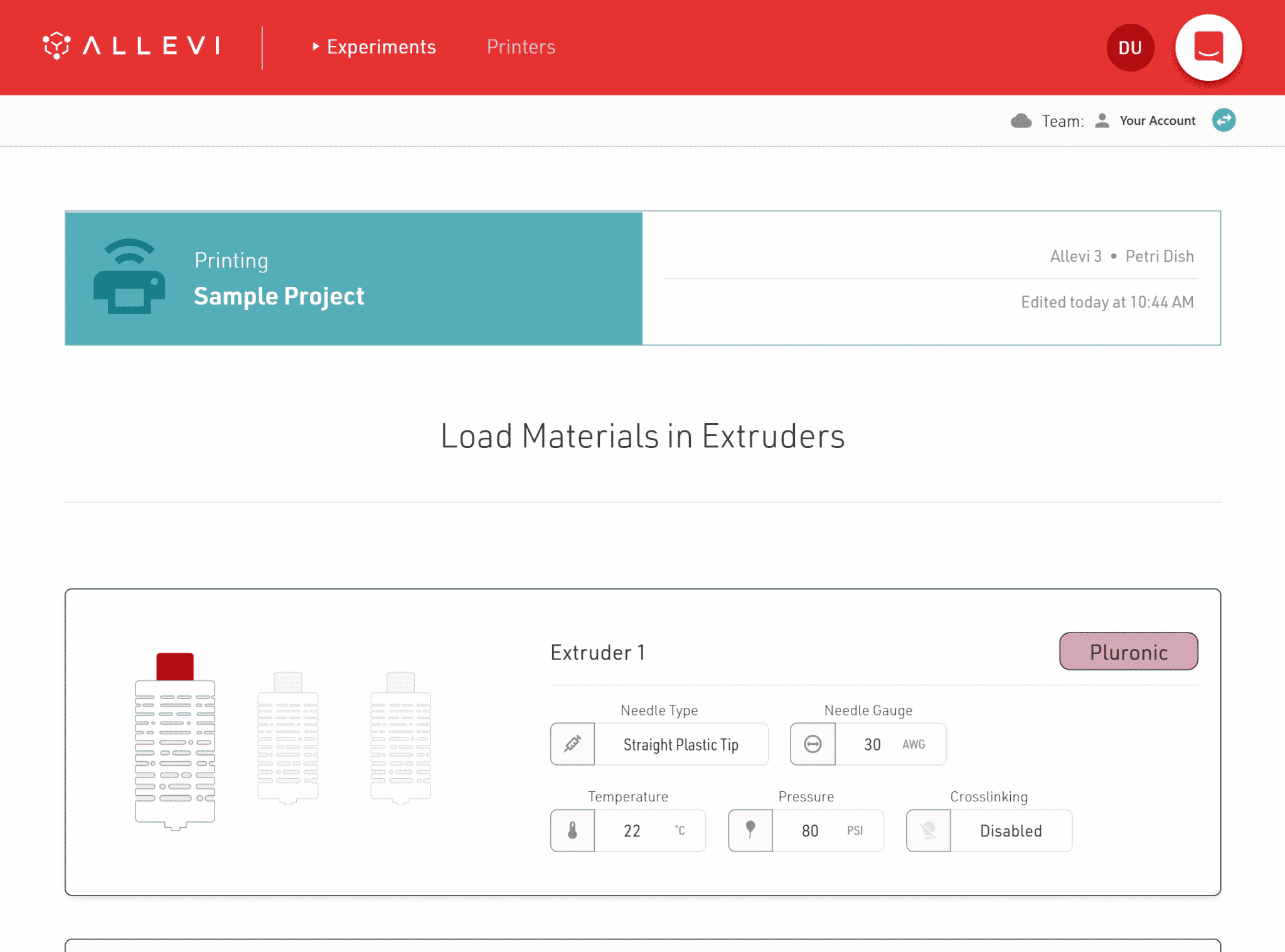Select the third greyed-out extruder

(x=400, y=738)
